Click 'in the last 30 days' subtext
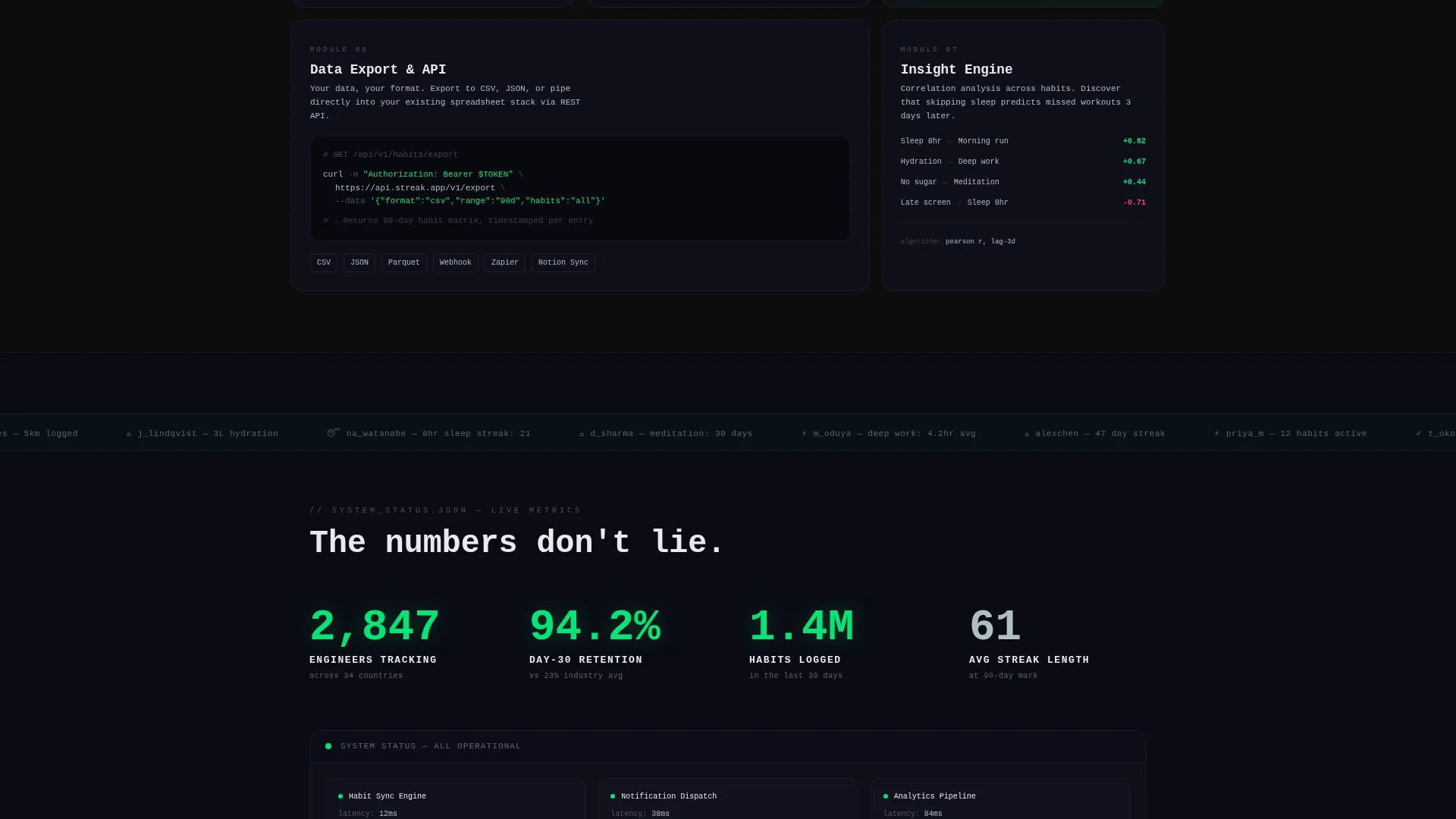This screenshot has width=1456, height=819. [x=796, y=676]
